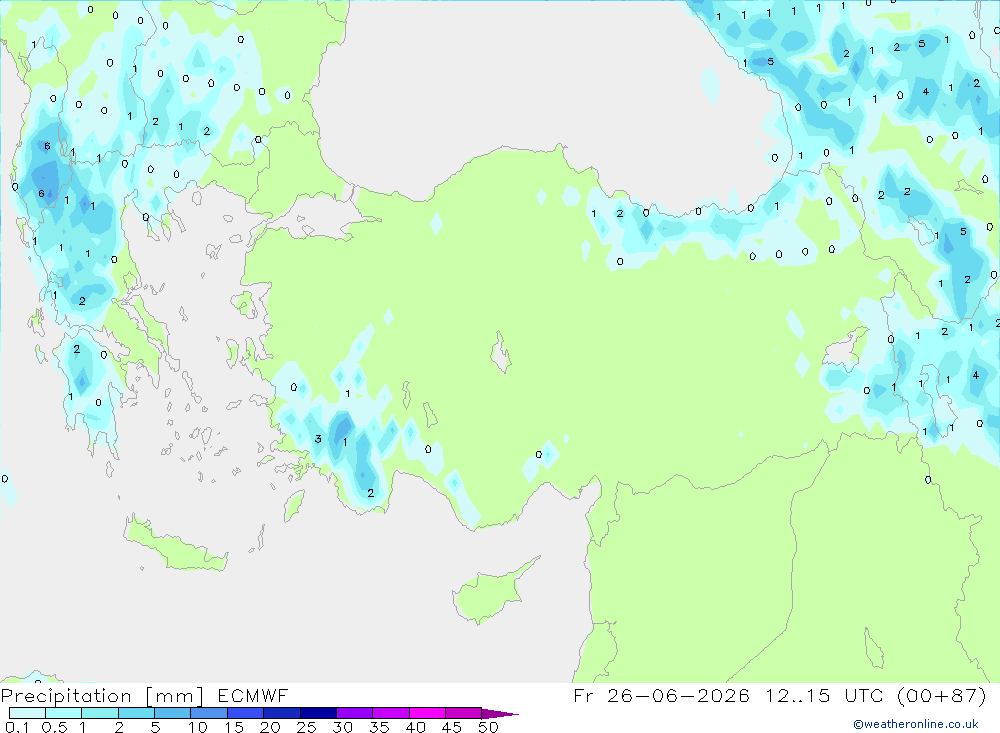Screen dimensions: 1000x733
Task: Click the '(00+87)' forecast offset text
Action: [941, 695]
